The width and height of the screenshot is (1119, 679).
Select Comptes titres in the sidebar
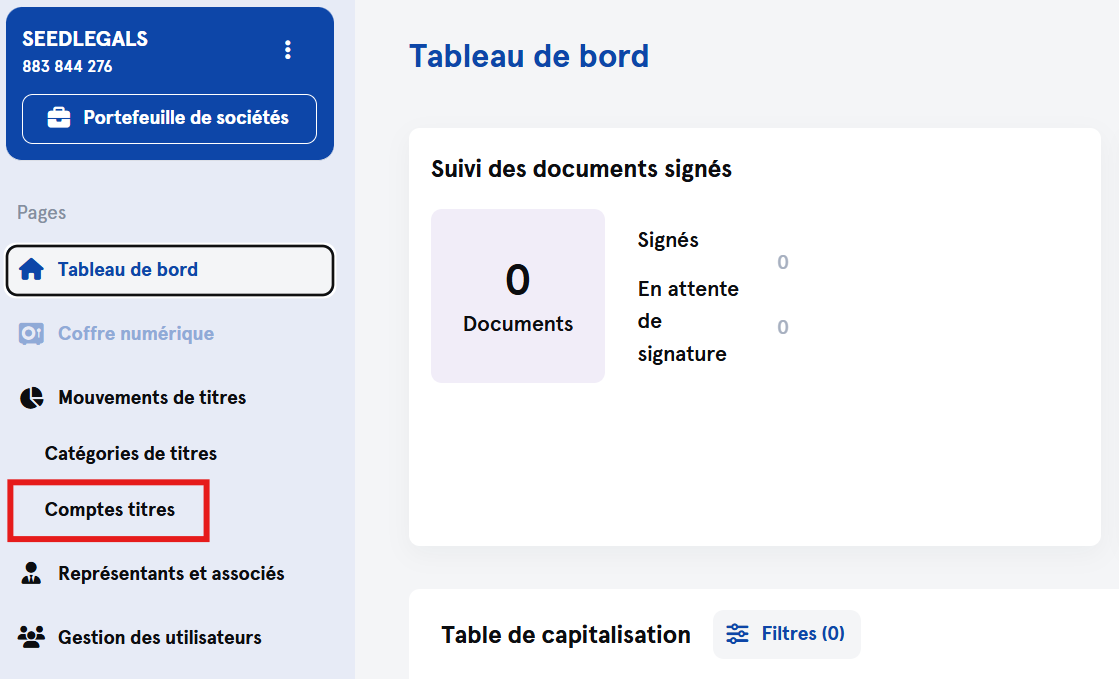click(110, 510)
